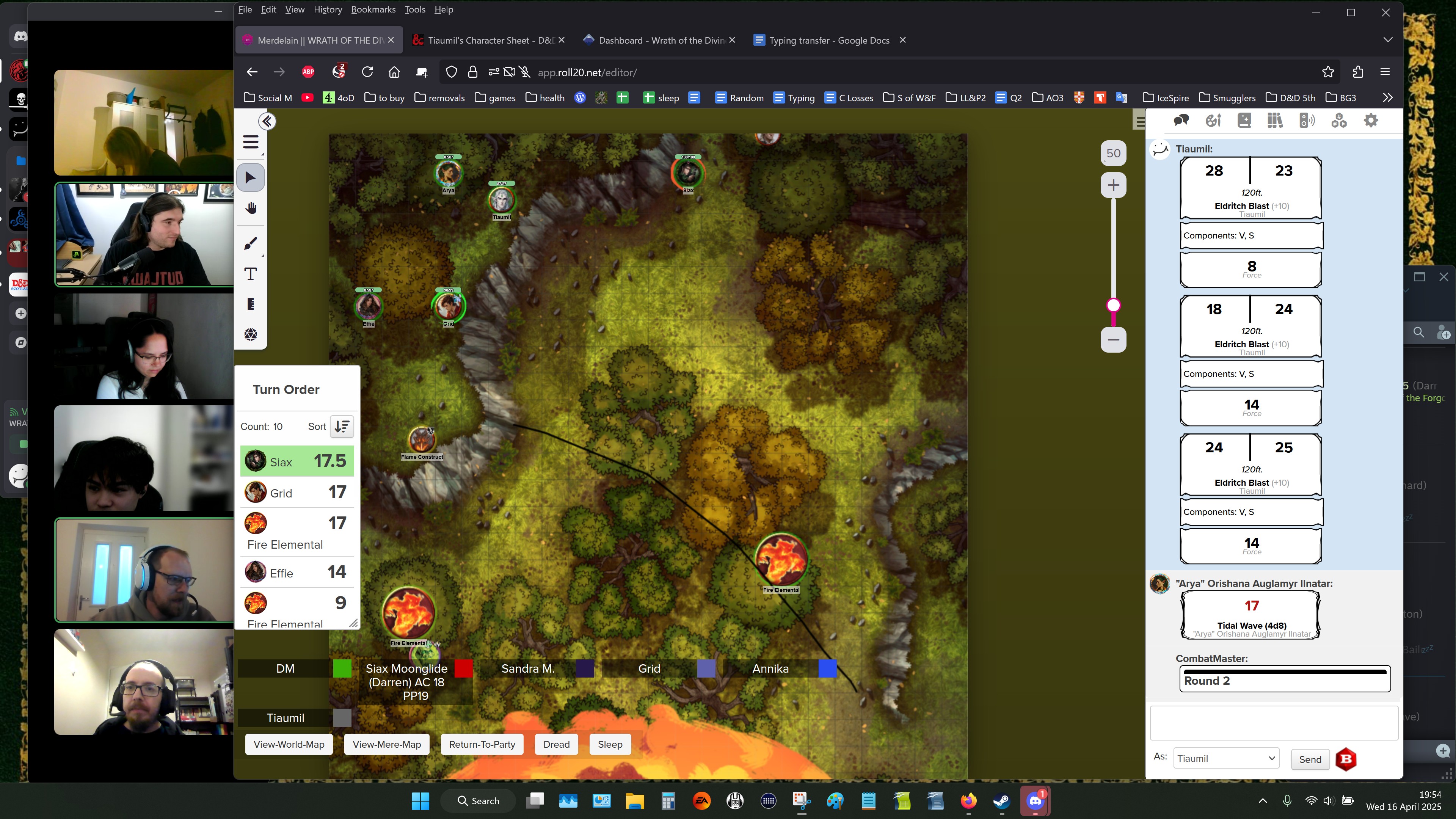Open the turn order Sort dropdown

(x=342, y=427)
